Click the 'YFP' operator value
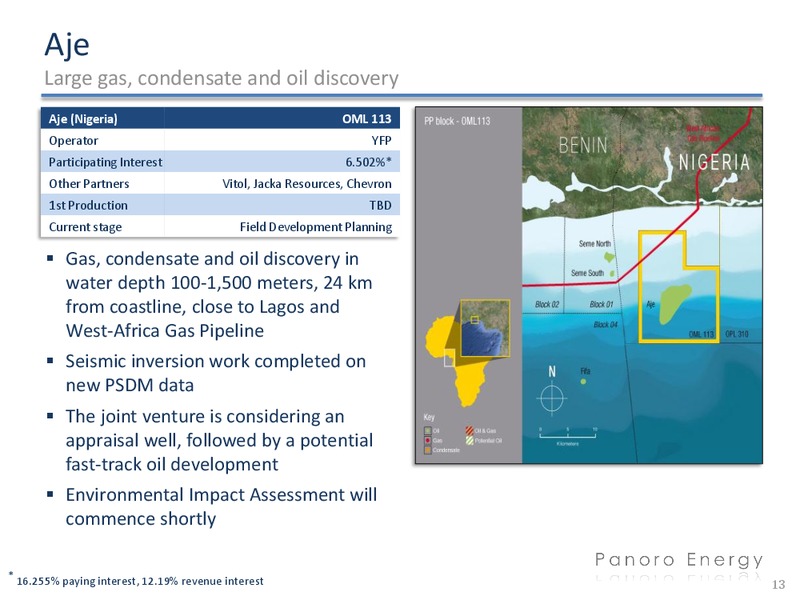The height and width of the screenshot is (600, 800). click(x=382, y=141)
